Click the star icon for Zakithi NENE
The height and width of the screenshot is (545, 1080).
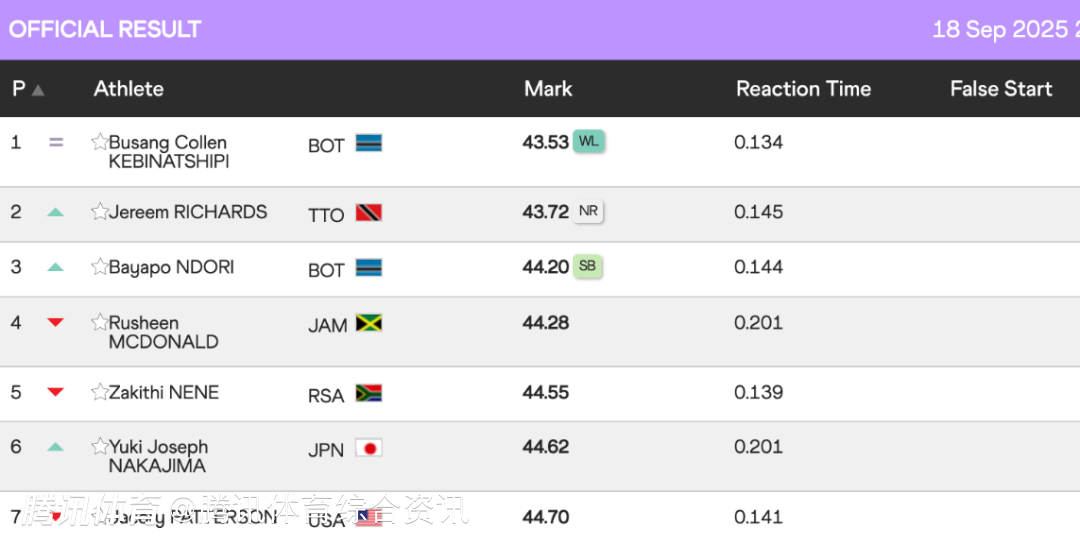(99, 392)
